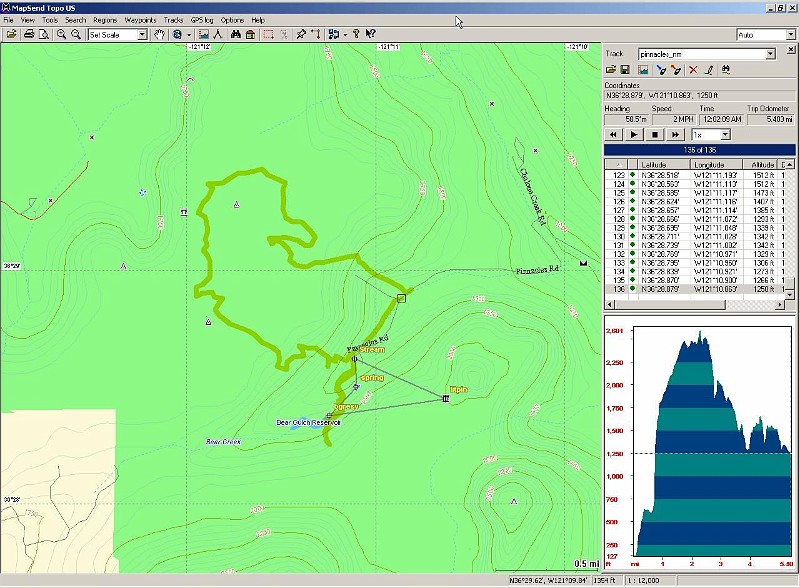This screenshot has width=800, height=588.
Task: Click the binoculars Search icon in the main toolbar
Action: coord(236,34)
